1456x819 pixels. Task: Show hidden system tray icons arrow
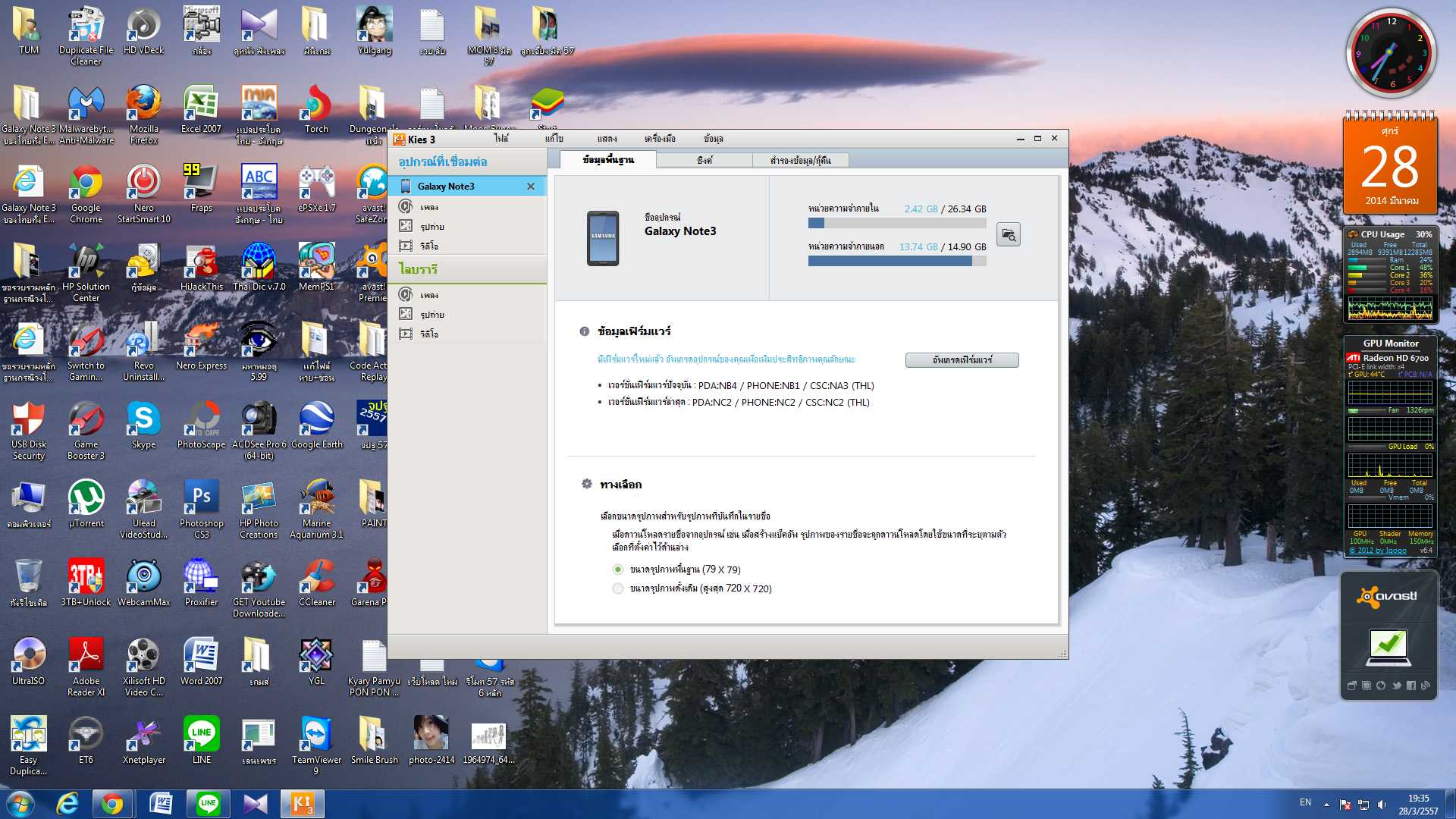pos(1326,804)
